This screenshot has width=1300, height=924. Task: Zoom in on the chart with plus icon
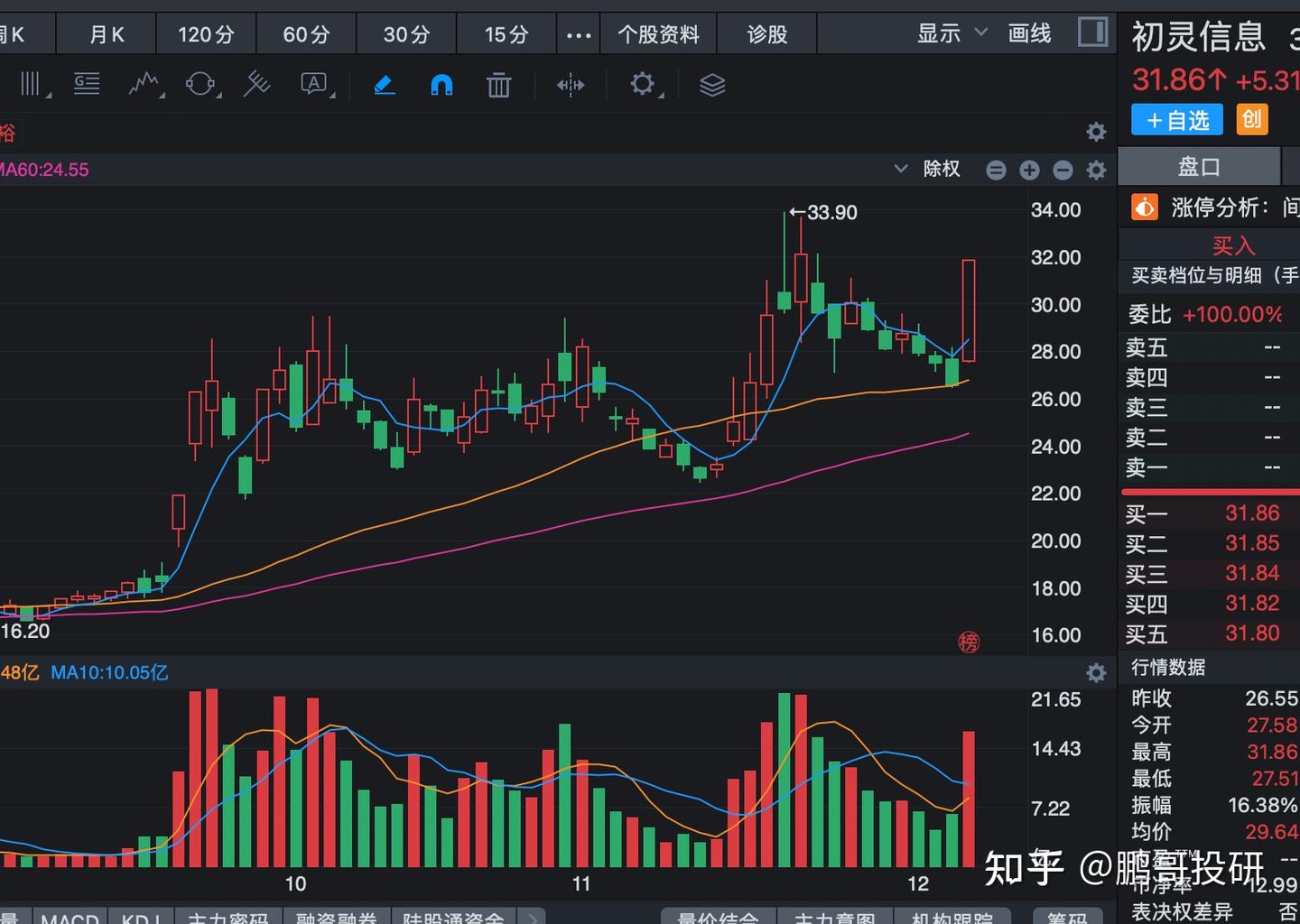pos(1029,170)
